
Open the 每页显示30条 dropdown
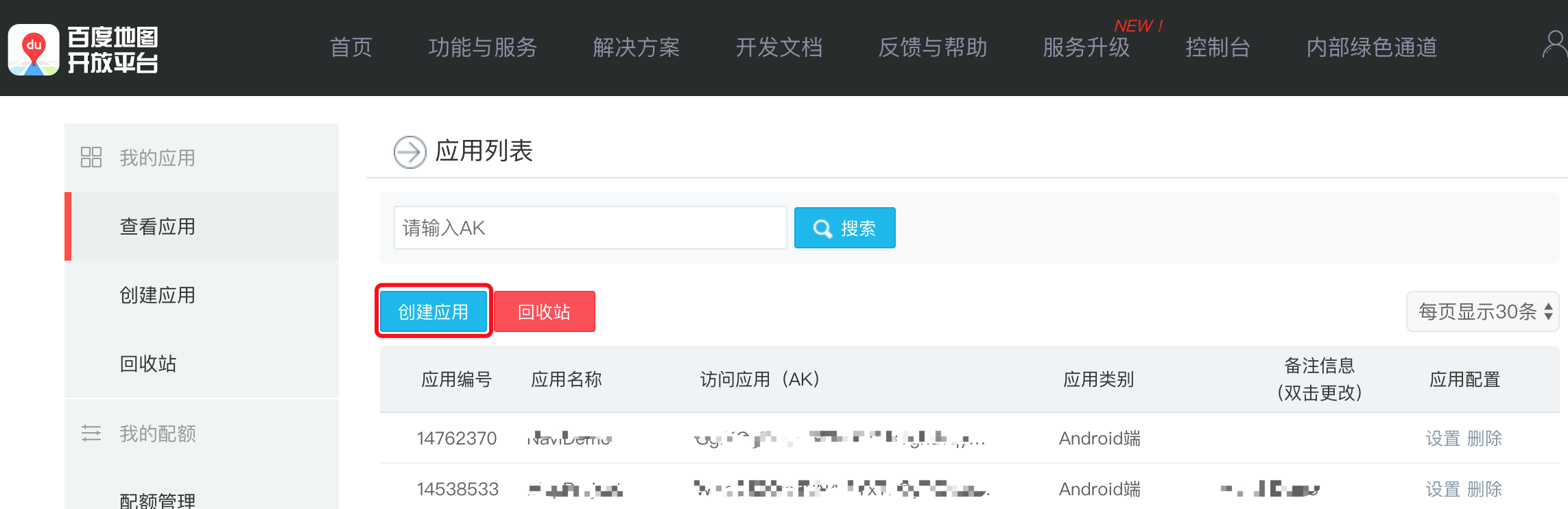tap(1482, 311)
